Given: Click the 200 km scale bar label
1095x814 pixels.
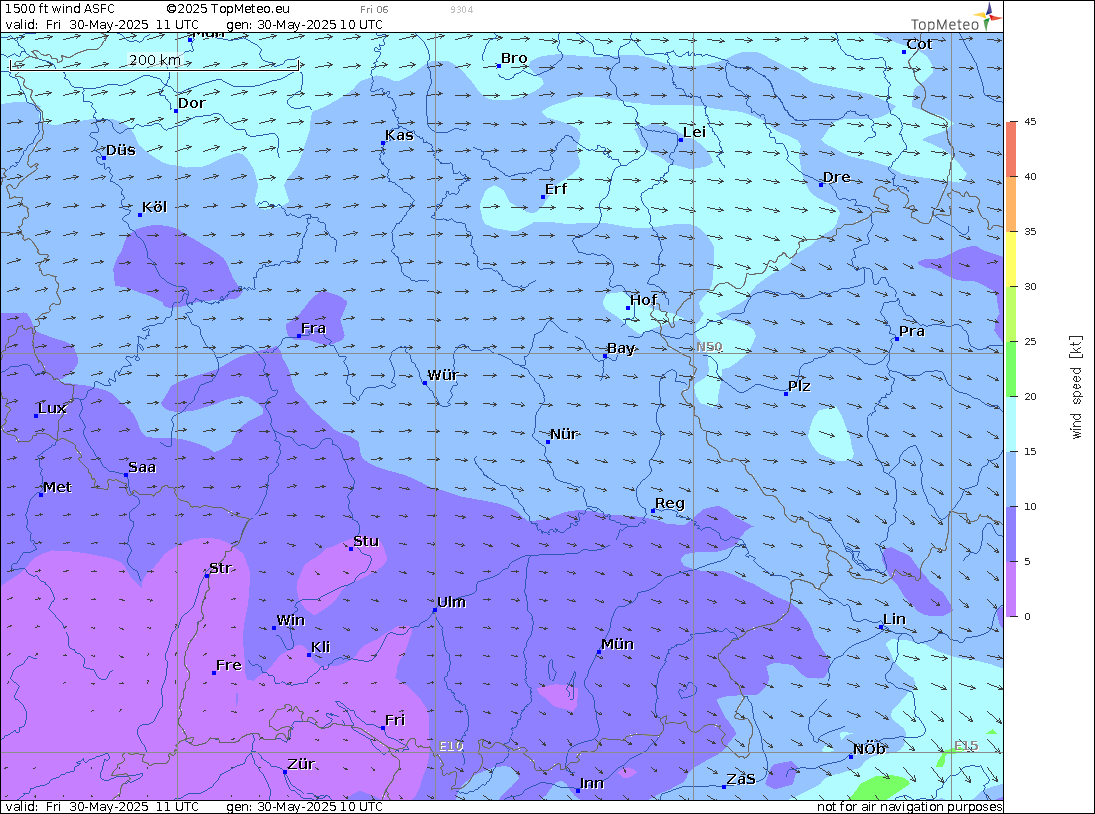Looking at the screenshot, I should [155, 60].
